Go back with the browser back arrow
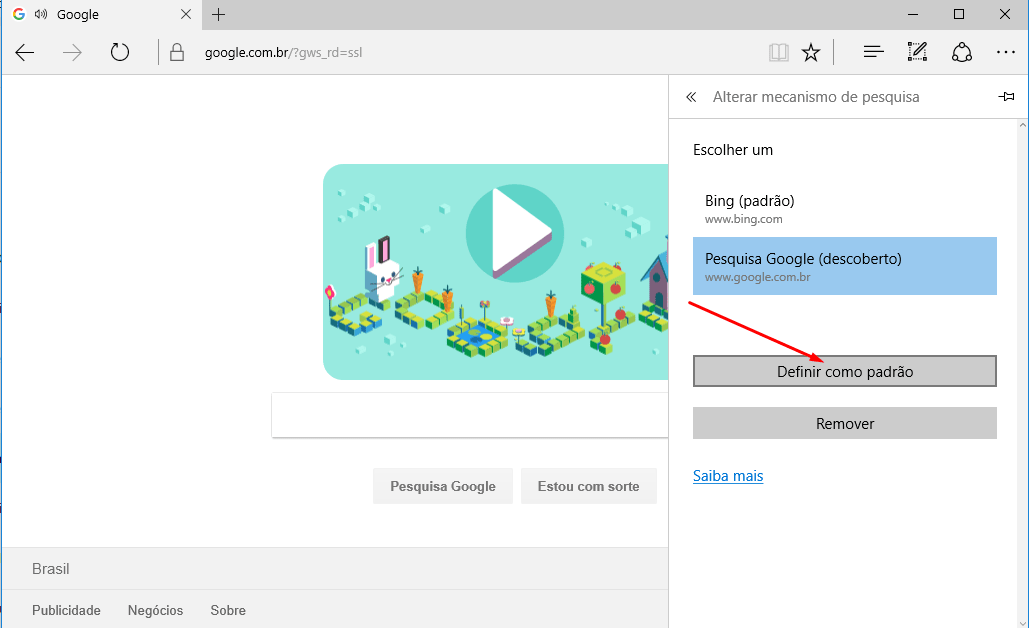 [x=24, y=52]
